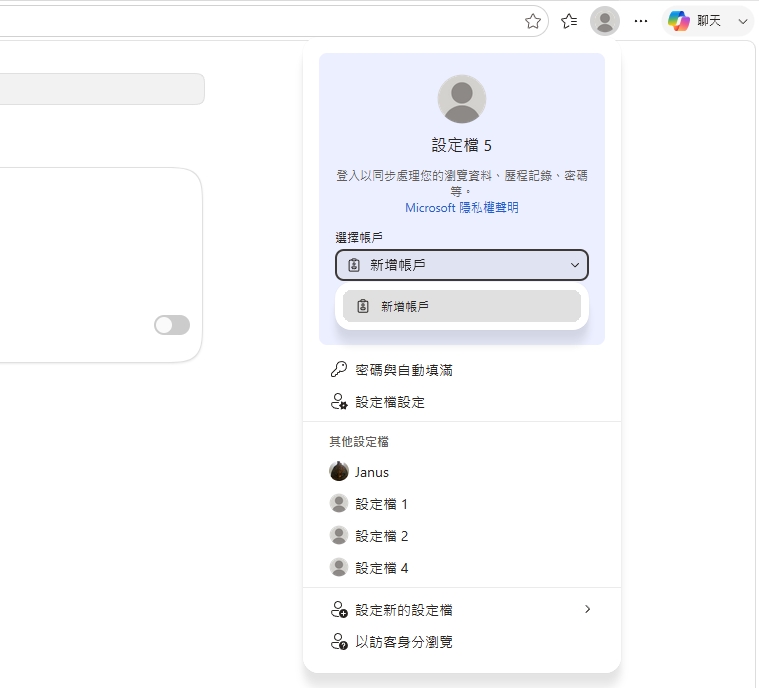The image size is (759, 688).
Task: Open Microsoft 隱私權聲明 link
Action: click(x=461, y=208)
